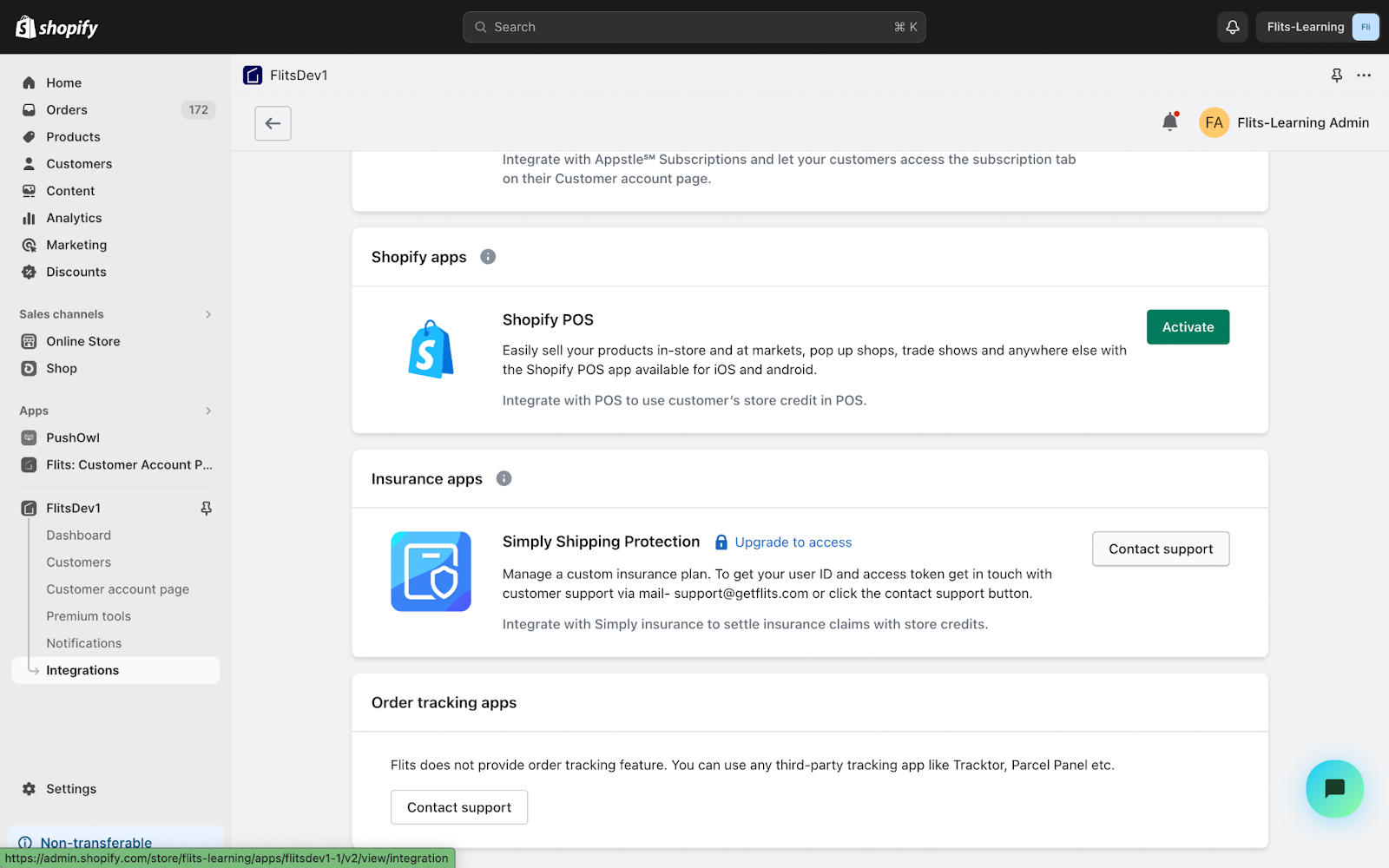The image size is (1389, 868).
Task: Click the Discounts badge icon
Action: tap(29, 272)
